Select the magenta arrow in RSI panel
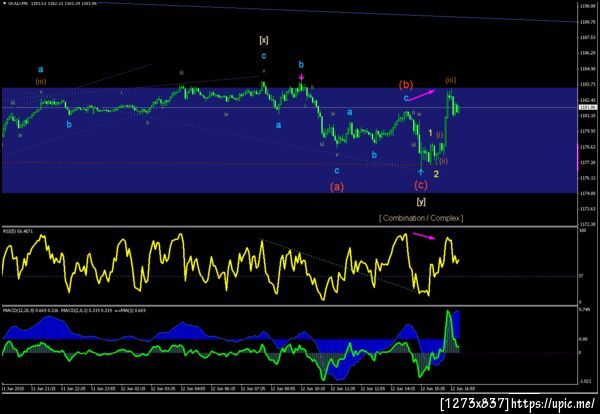This screenshot has width=600, height=414. (x=424, y=236)
